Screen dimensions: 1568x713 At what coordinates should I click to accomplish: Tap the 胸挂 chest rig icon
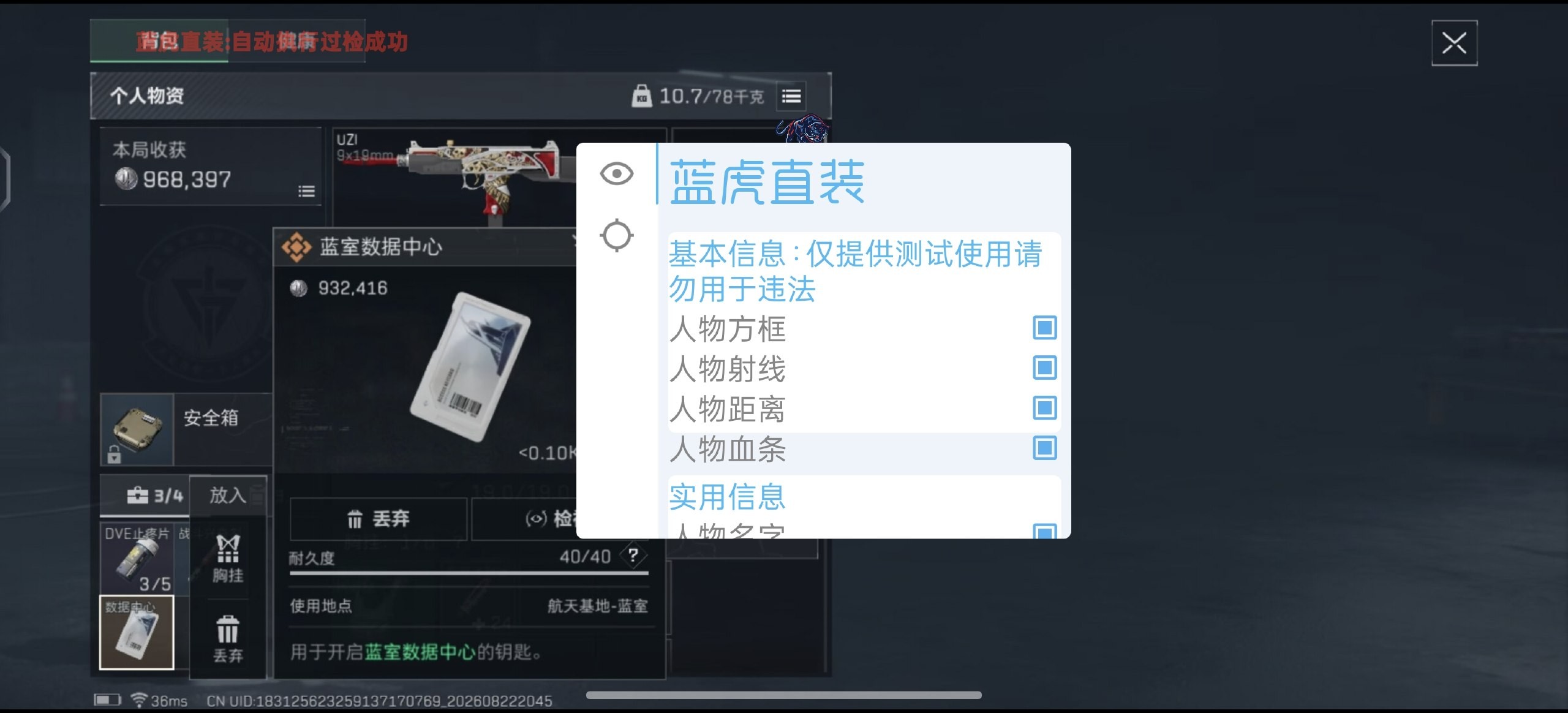228,558
